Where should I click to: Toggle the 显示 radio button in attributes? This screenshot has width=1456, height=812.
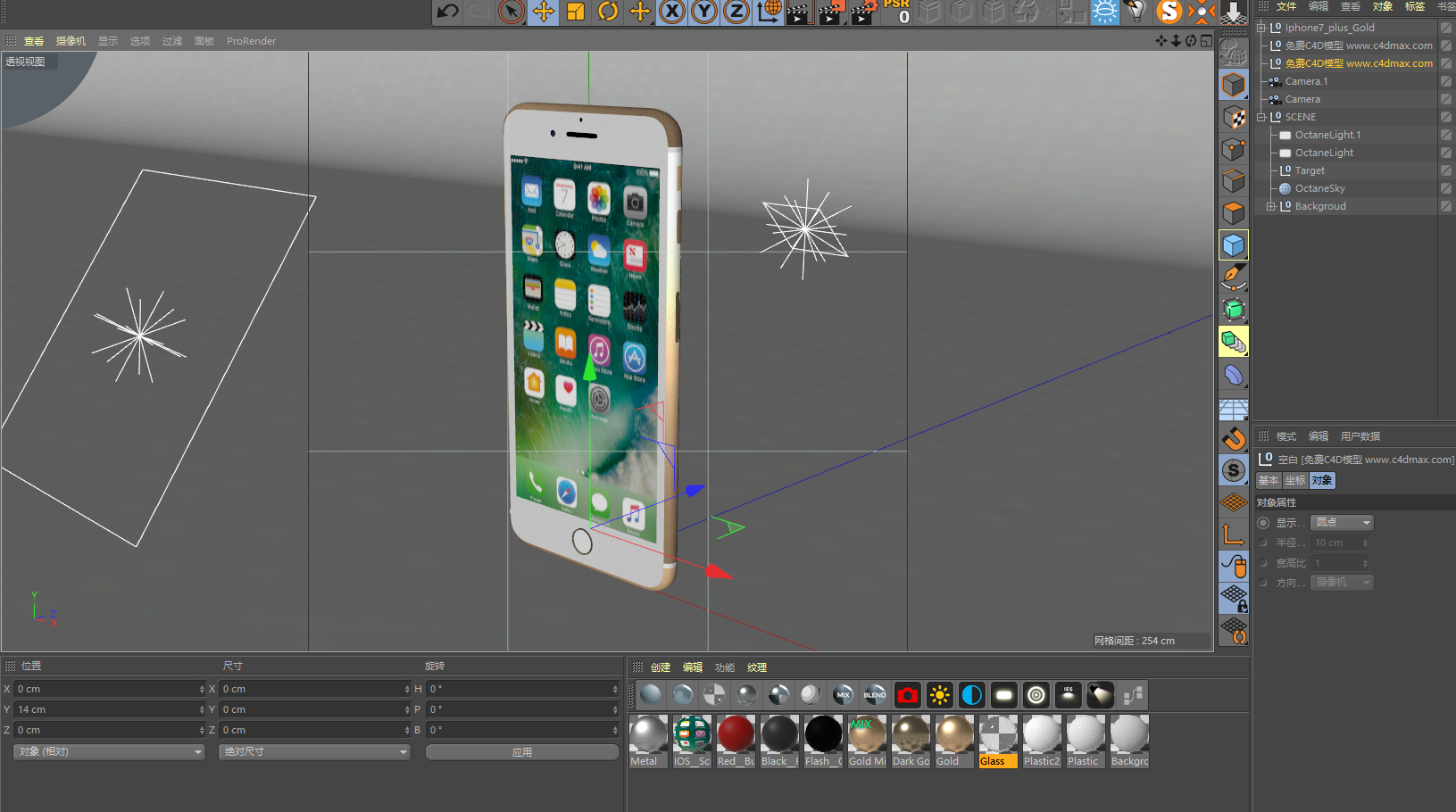(x=1263, y=523)
